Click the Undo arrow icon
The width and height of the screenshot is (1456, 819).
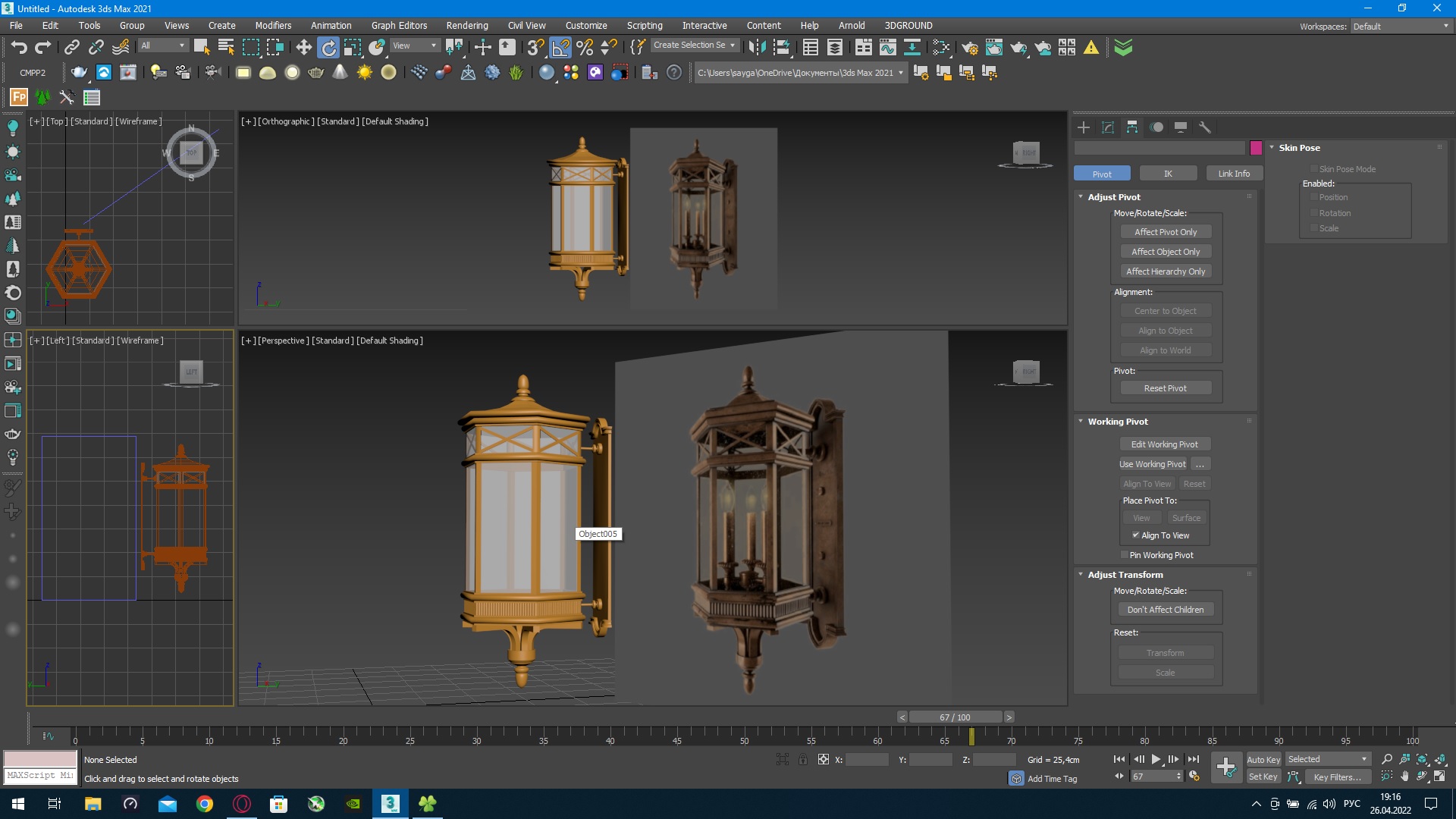tap(19, 48)
